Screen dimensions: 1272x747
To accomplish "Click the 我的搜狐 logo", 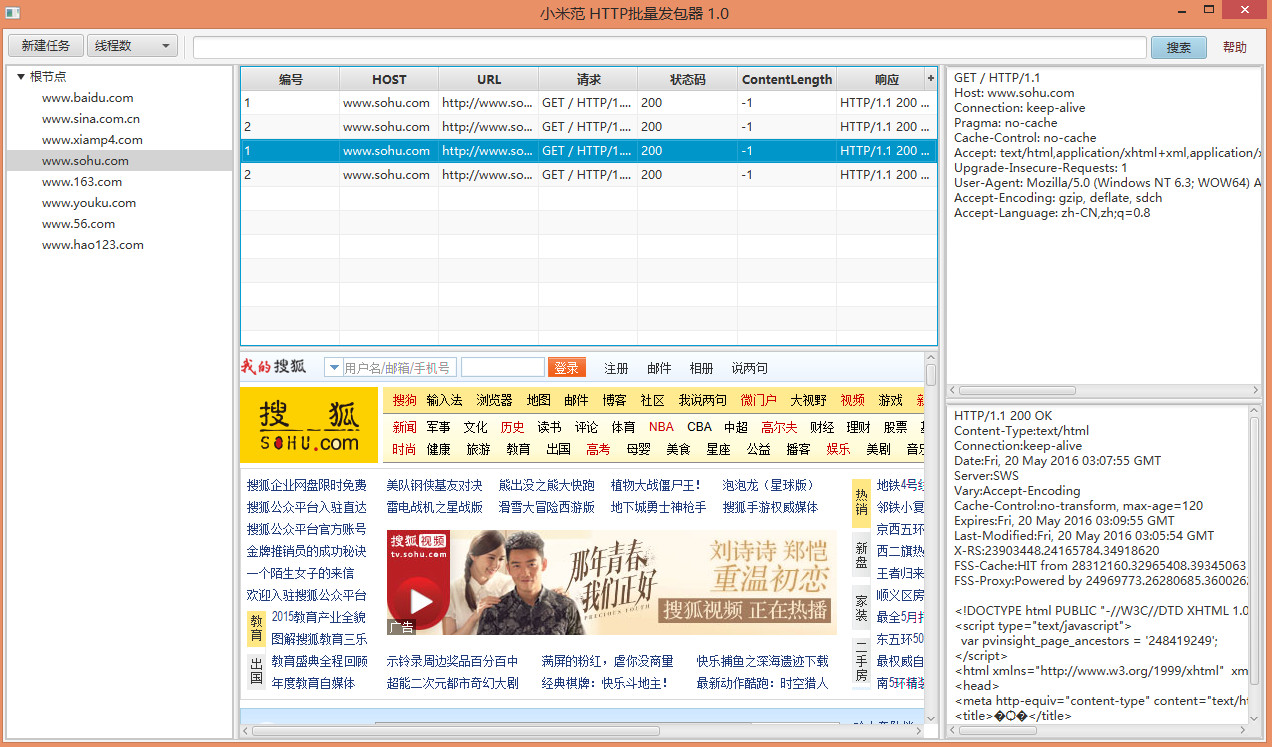I will pos(274,367).
